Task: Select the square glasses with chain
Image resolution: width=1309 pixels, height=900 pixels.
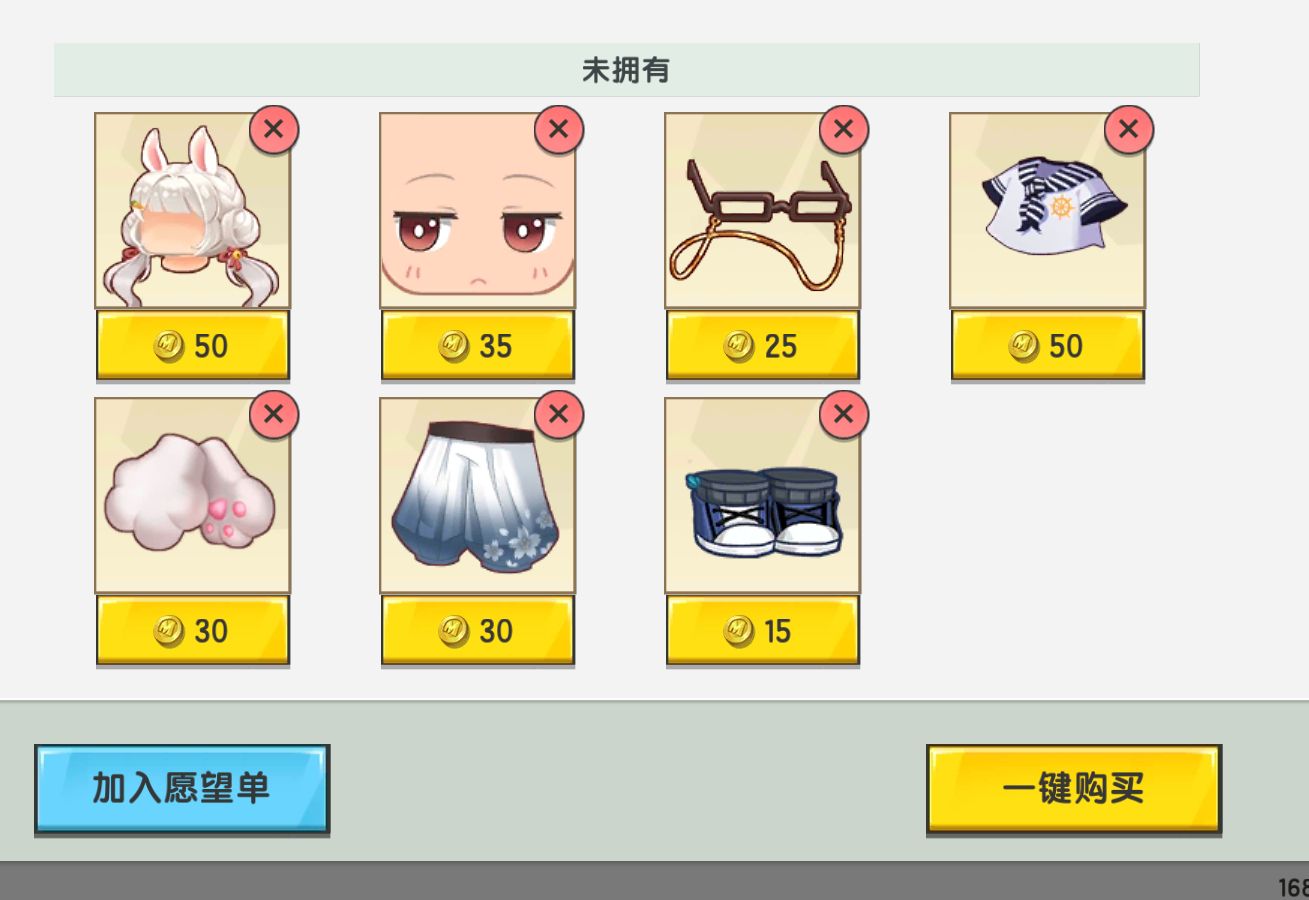Action: pos(763,210)
